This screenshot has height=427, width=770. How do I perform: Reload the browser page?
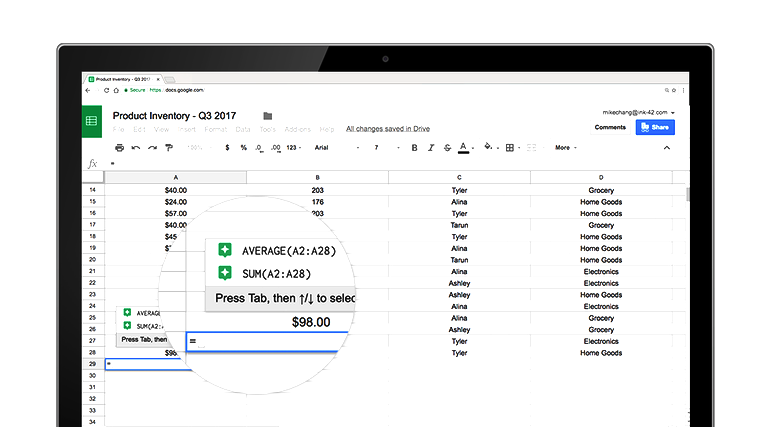(106, 90)
